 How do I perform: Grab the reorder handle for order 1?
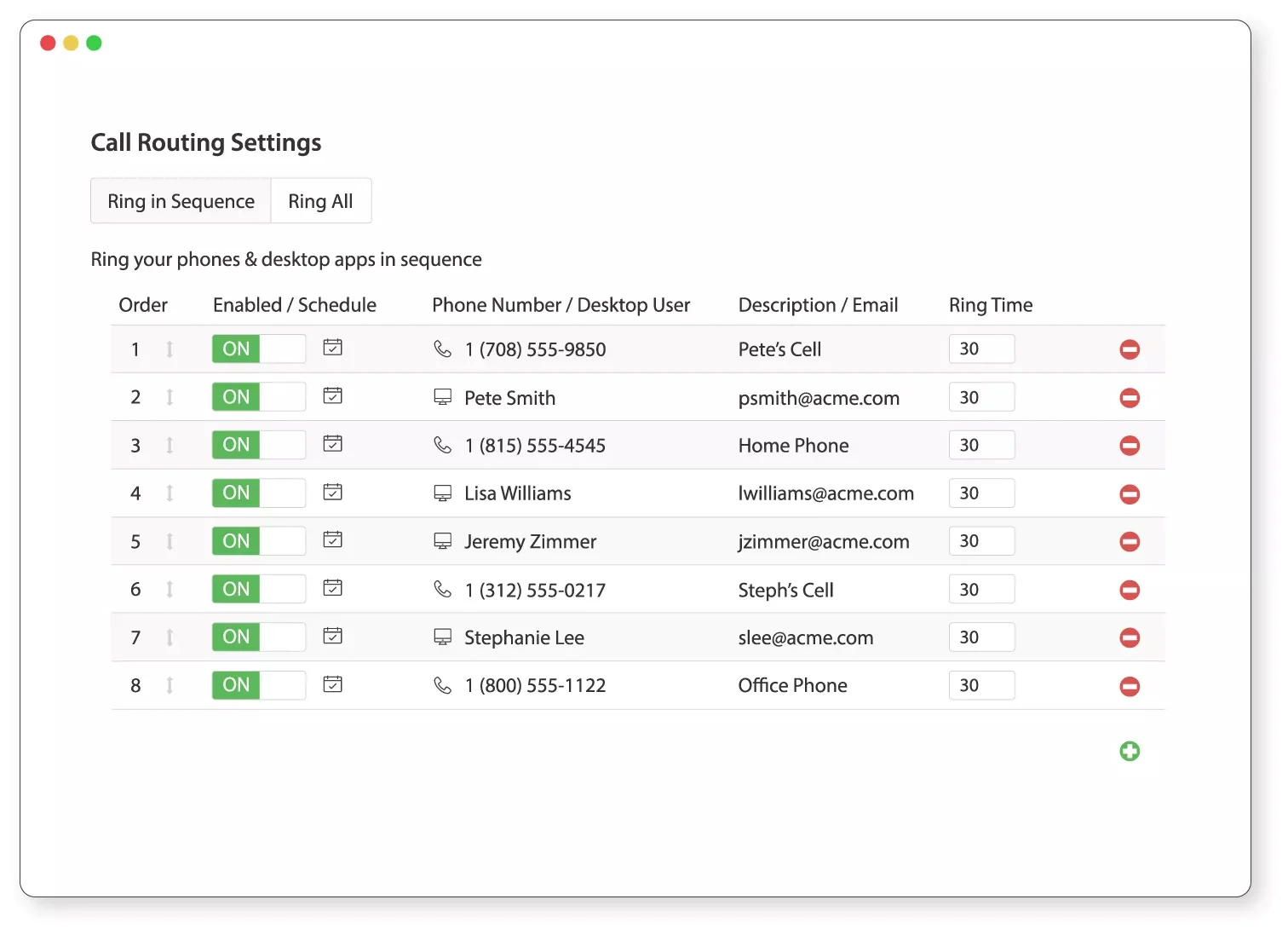(170, 349)
